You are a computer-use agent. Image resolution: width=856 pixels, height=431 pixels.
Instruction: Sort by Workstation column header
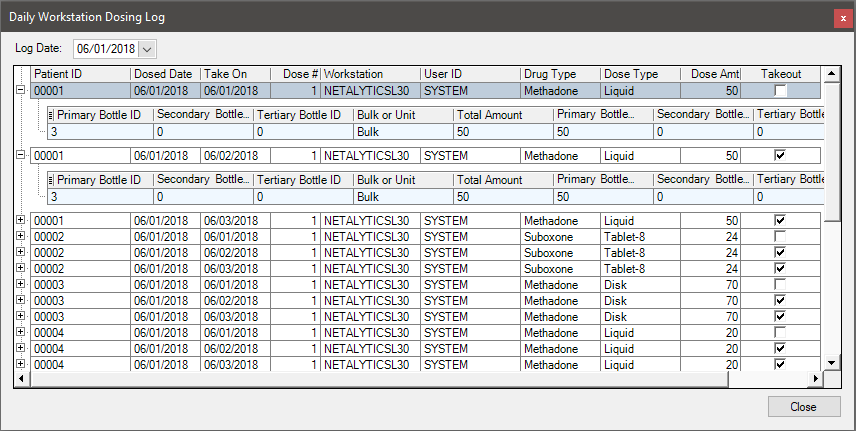coord(371,74)
